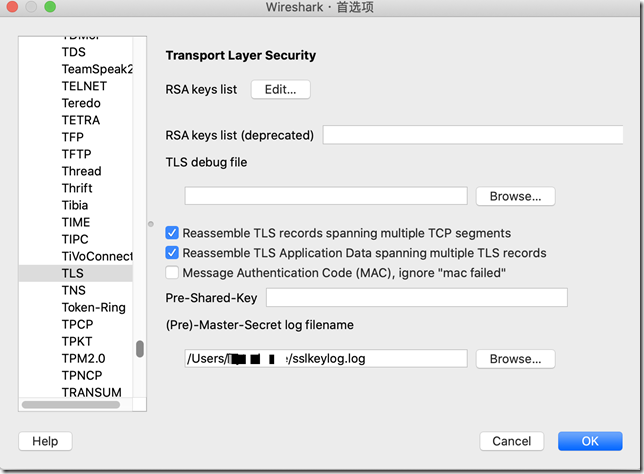Select TRANSUM protocol
The height and width of the screenshot is (474, 644).
76,392
